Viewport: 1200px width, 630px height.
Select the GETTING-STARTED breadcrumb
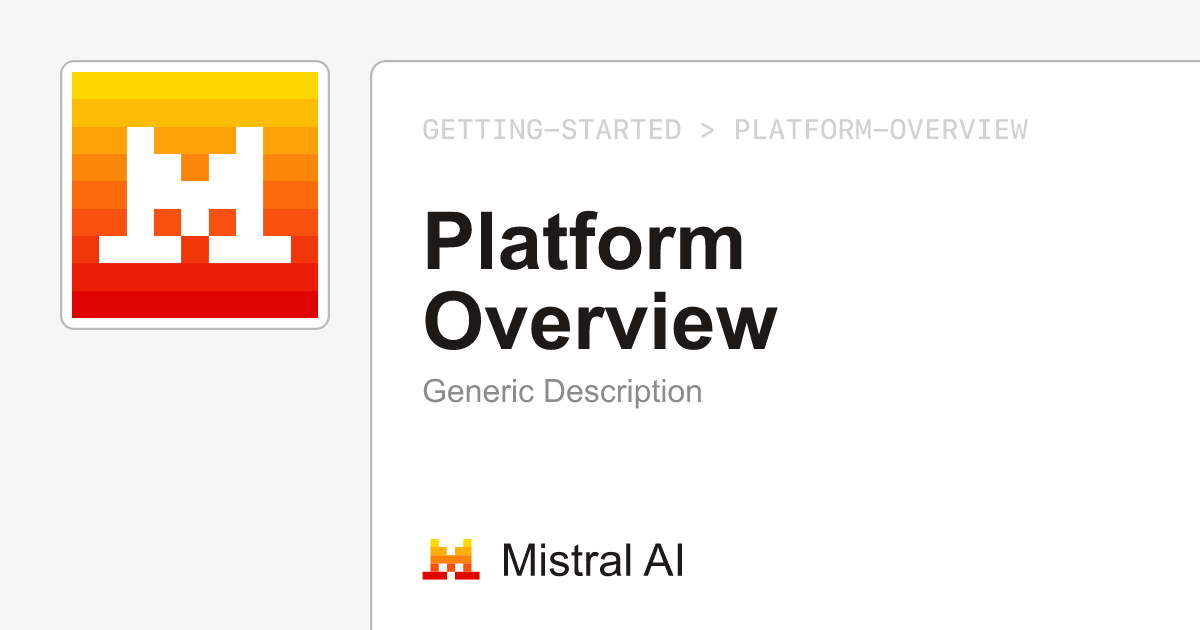(x=552, y=129)
